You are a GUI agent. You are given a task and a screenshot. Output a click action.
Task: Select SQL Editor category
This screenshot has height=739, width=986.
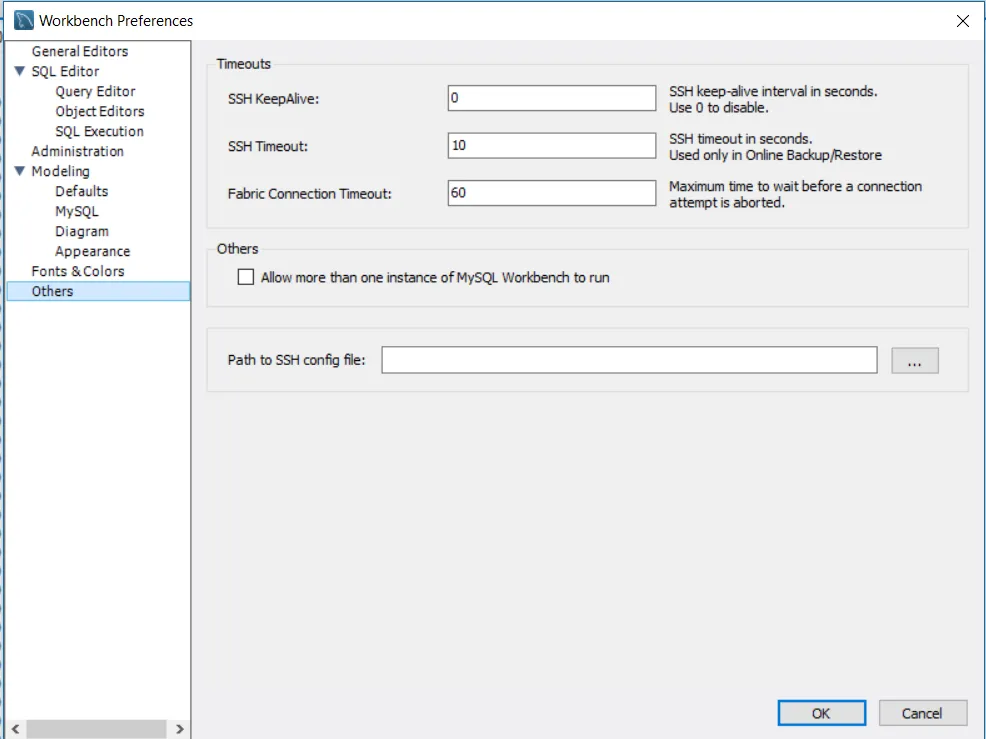(65, 71)
